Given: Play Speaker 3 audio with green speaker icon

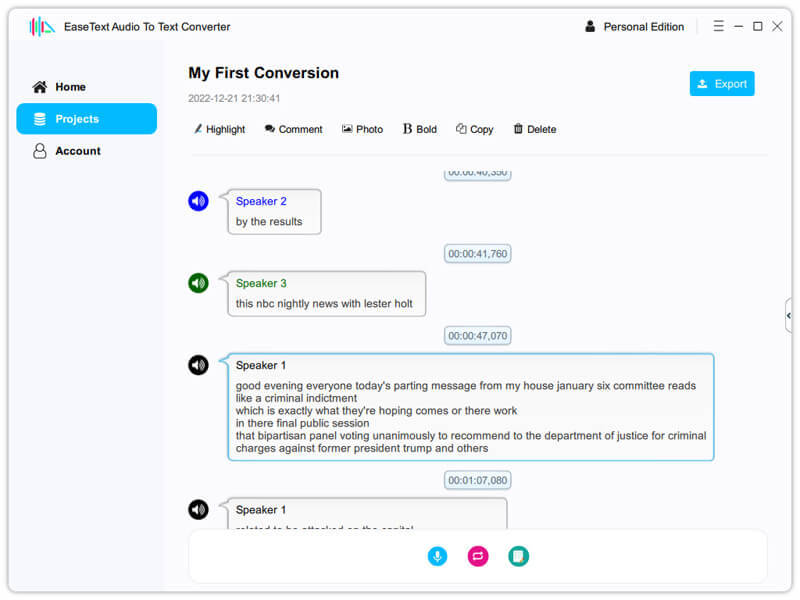Looking at the screenshot, I should point(198,283).
